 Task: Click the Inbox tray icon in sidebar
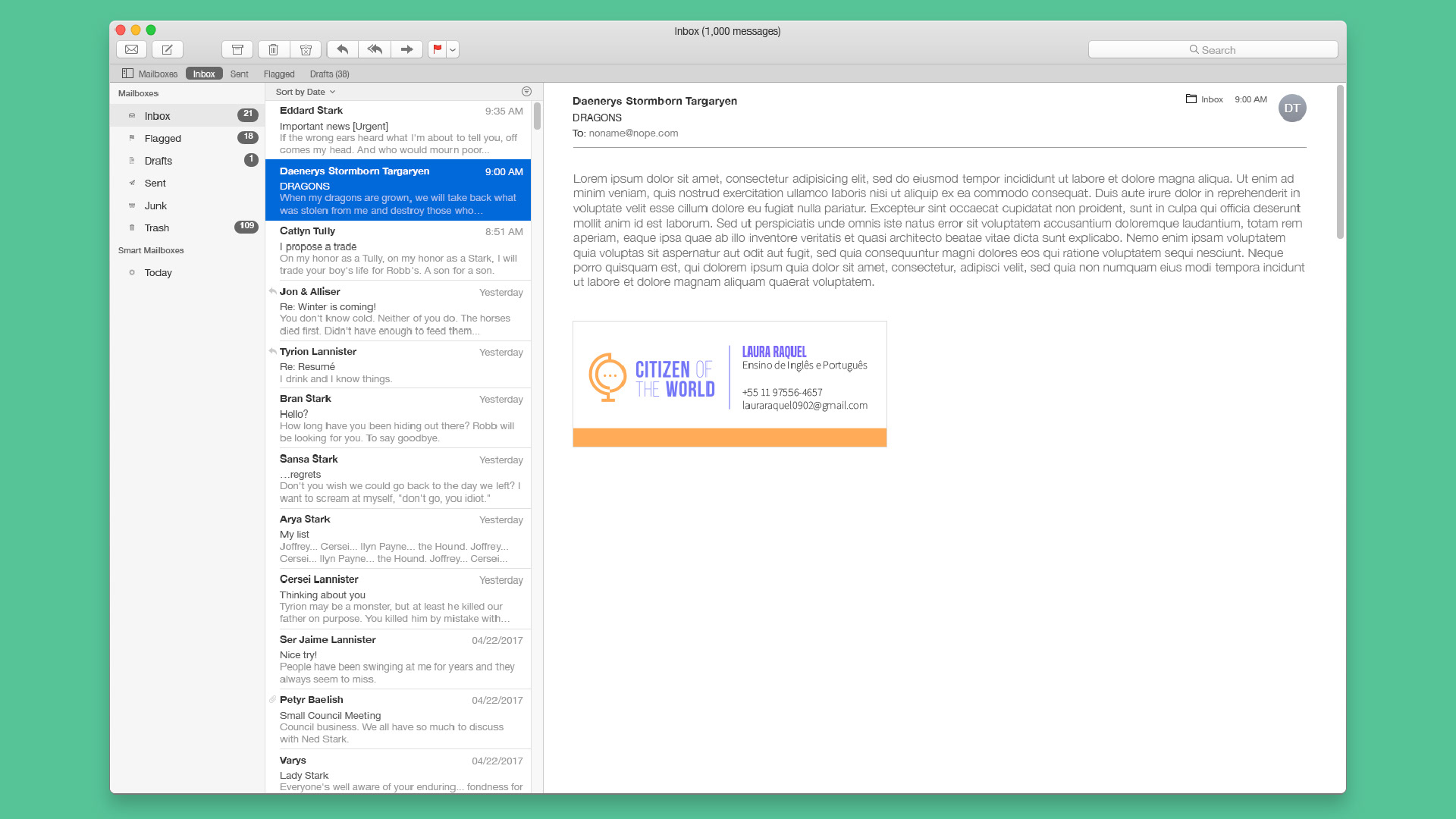(132, 115)
